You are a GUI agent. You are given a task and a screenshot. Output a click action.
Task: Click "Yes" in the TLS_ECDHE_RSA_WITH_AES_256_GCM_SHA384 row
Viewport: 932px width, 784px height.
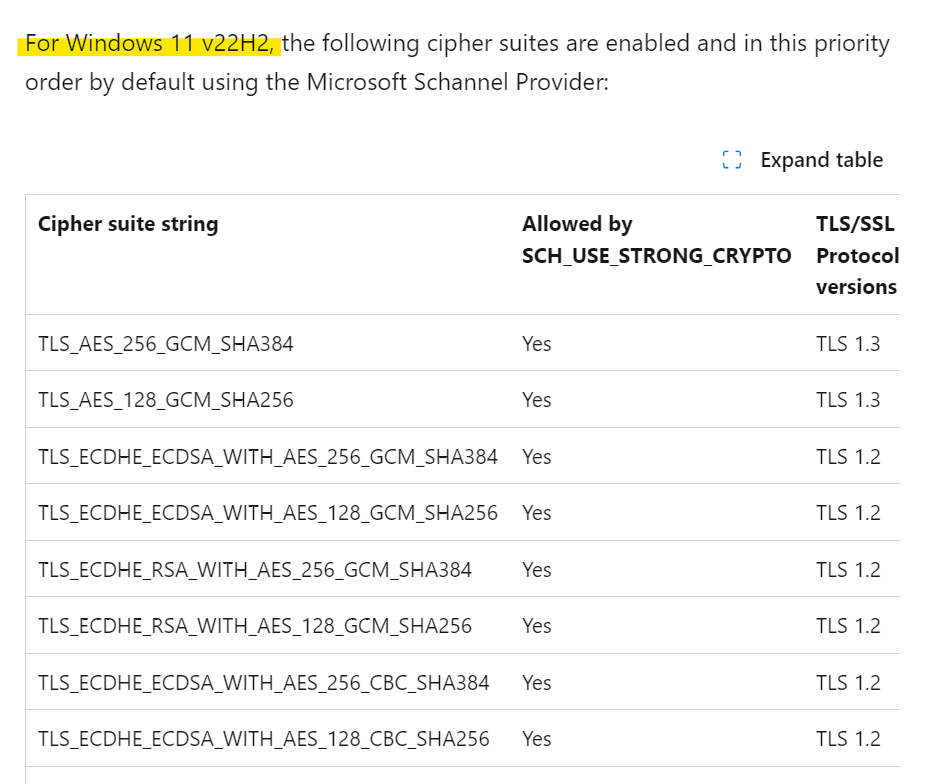tap(537, 570)
